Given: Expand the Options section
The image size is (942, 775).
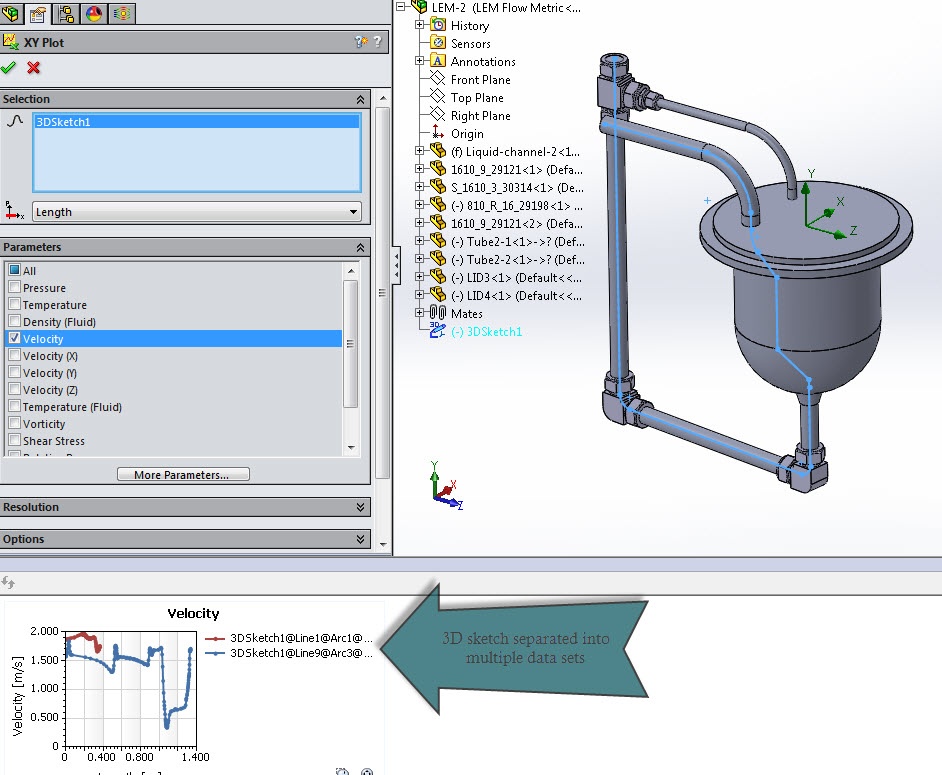Looking at the screenshot, I should tap(360, 539).
